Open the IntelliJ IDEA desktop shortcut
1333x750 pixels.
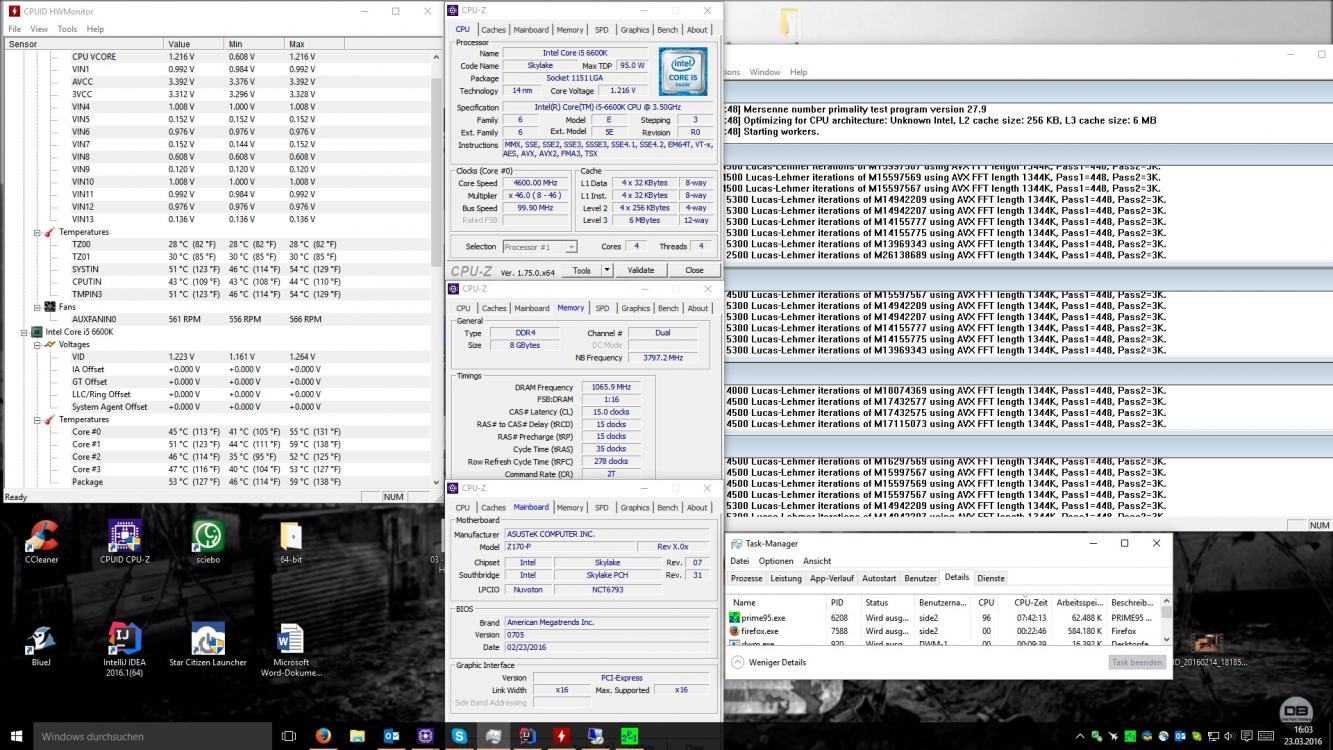coord(124,650)
